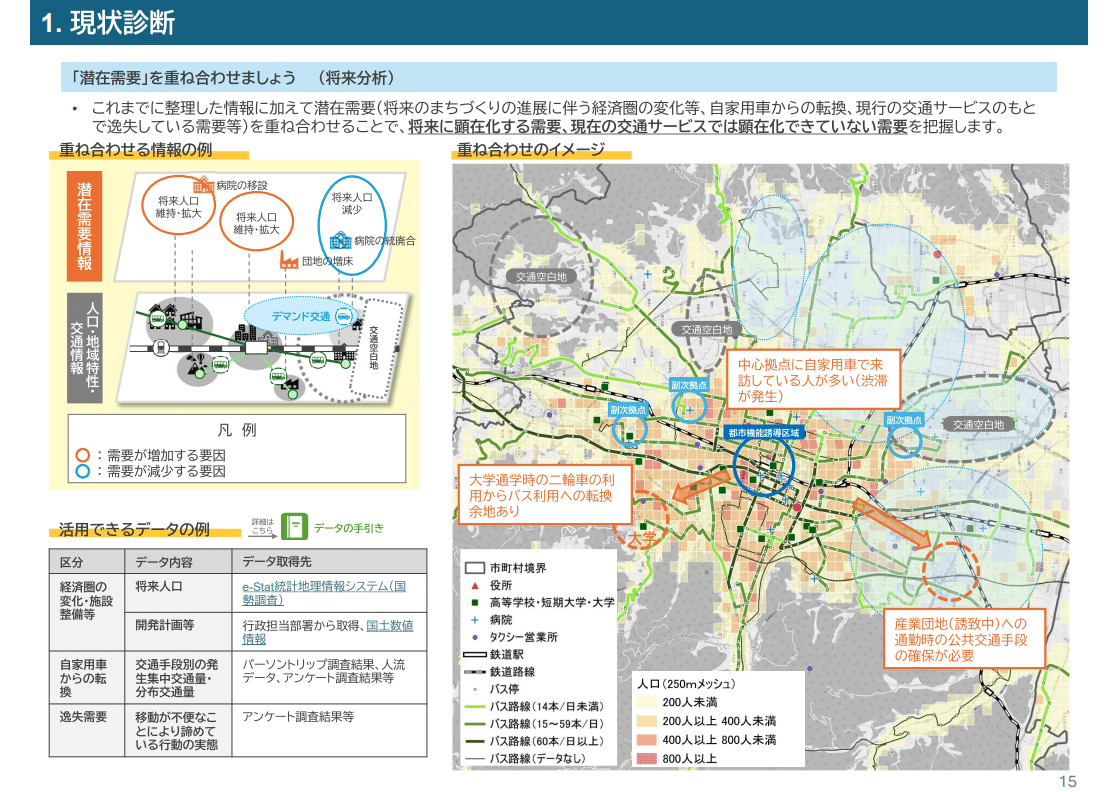Click the blue 病院 cross symbol in legend
This screenshot has width=1119, height=792.
pos(475,620)
